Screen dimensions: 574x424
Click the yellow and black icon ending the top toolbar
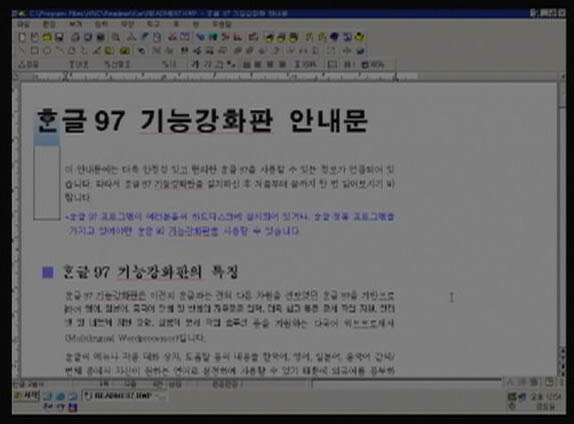[x=361, y=37]
